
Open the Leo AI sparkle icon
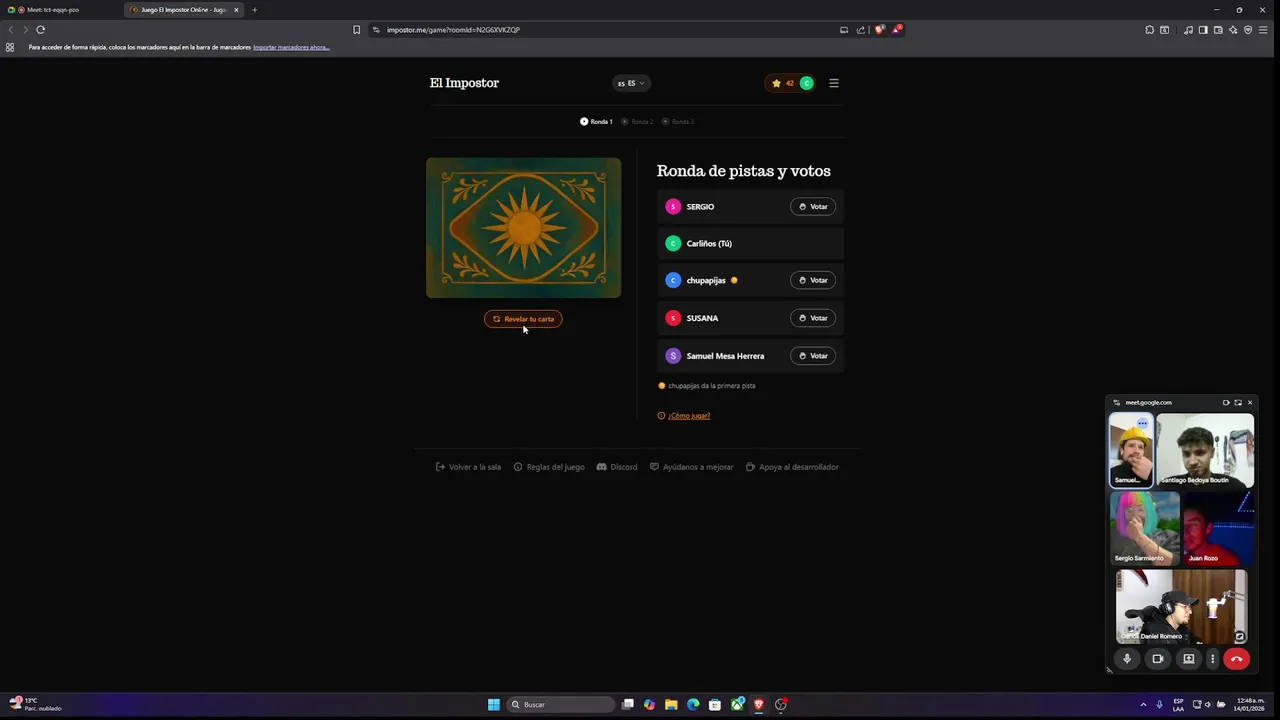(1233, 30)
